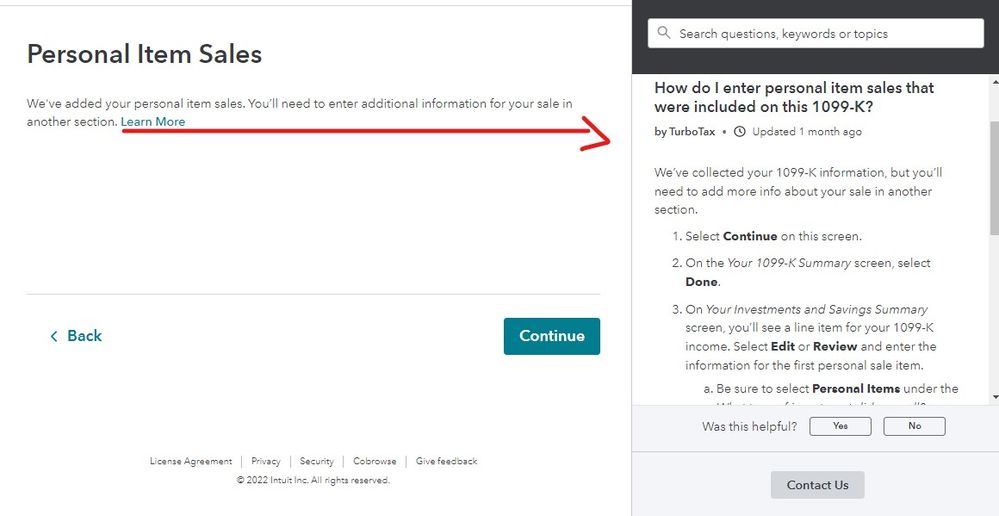Click the Back chevron arrow icon
Screen dimensions: 999x516
[x=54, y=336]
